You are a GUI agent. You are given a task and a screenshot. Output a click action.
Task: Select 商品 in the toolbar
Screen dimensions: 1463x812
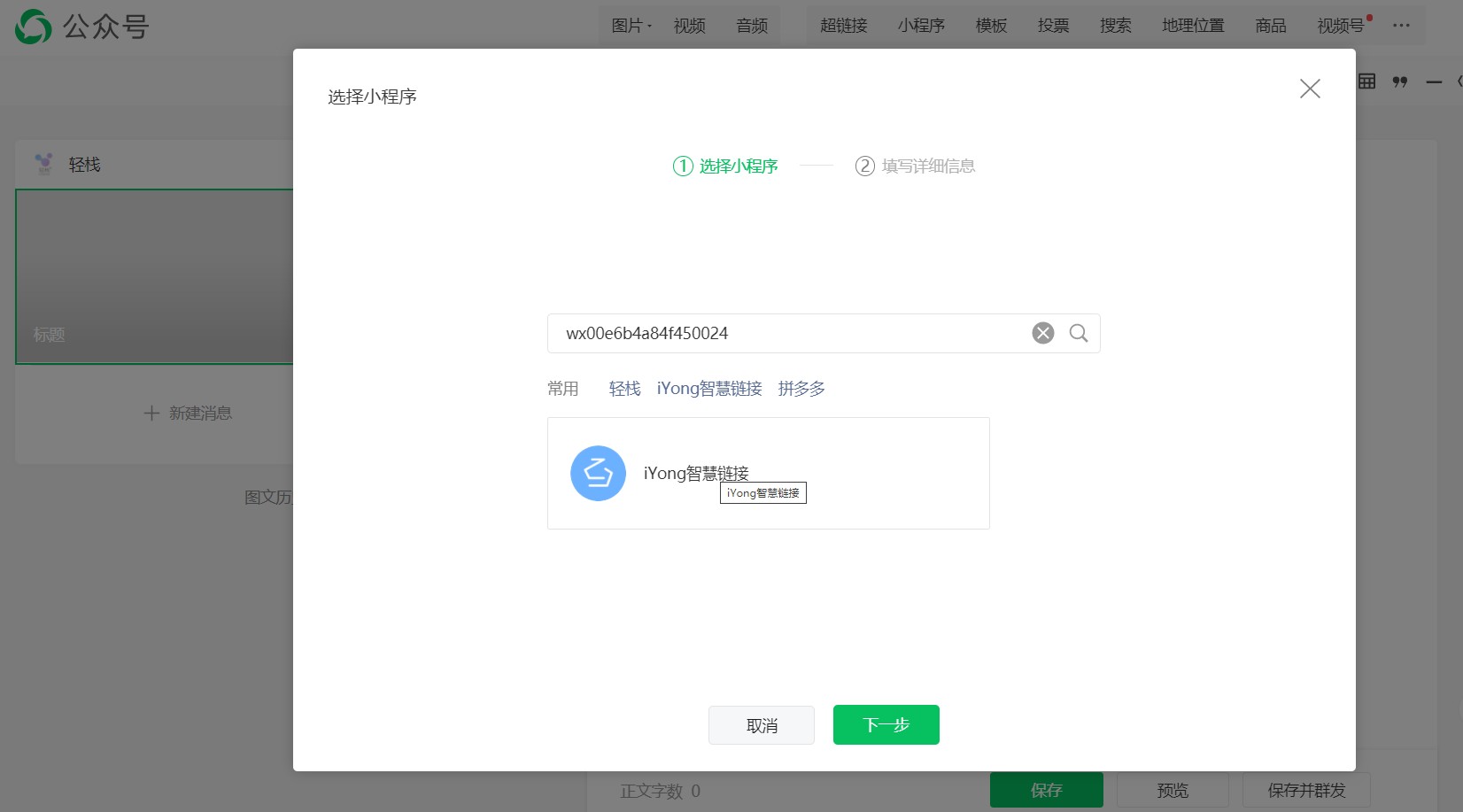point(1271,26)
